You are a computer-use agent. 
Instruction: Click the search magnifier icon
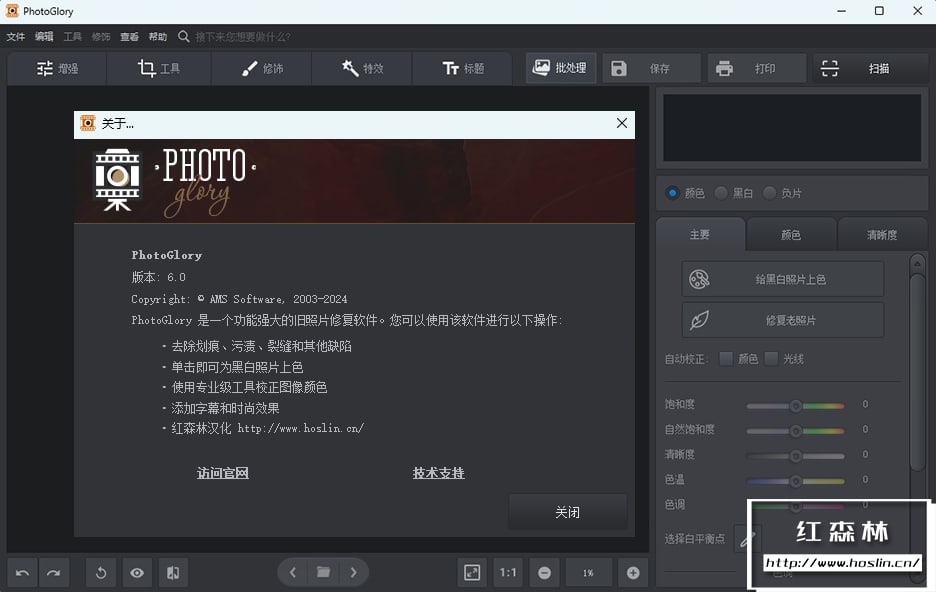click(x=183, y=37)
